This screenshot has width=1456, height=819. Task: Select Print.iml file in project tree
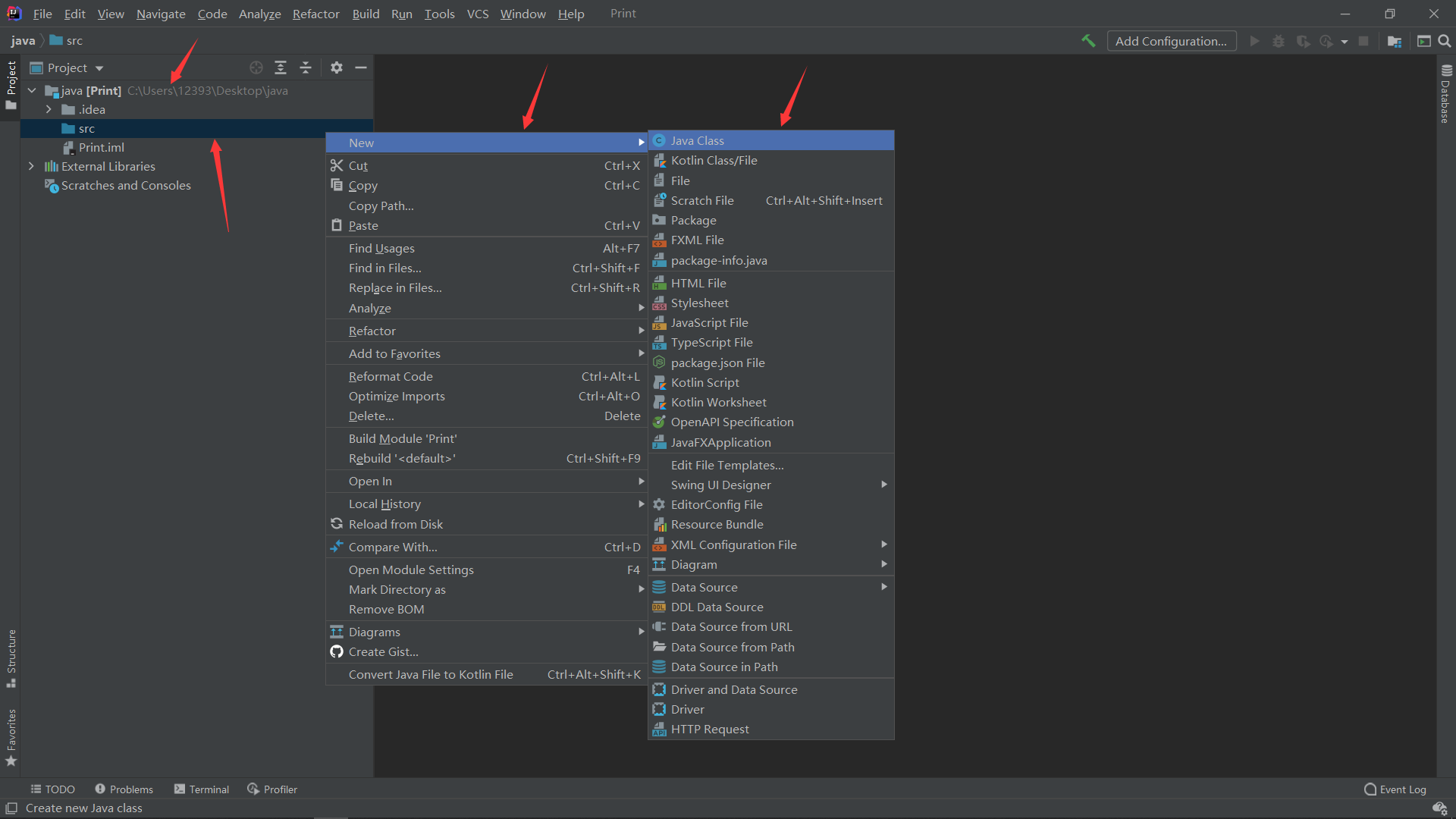pos(101,147)
